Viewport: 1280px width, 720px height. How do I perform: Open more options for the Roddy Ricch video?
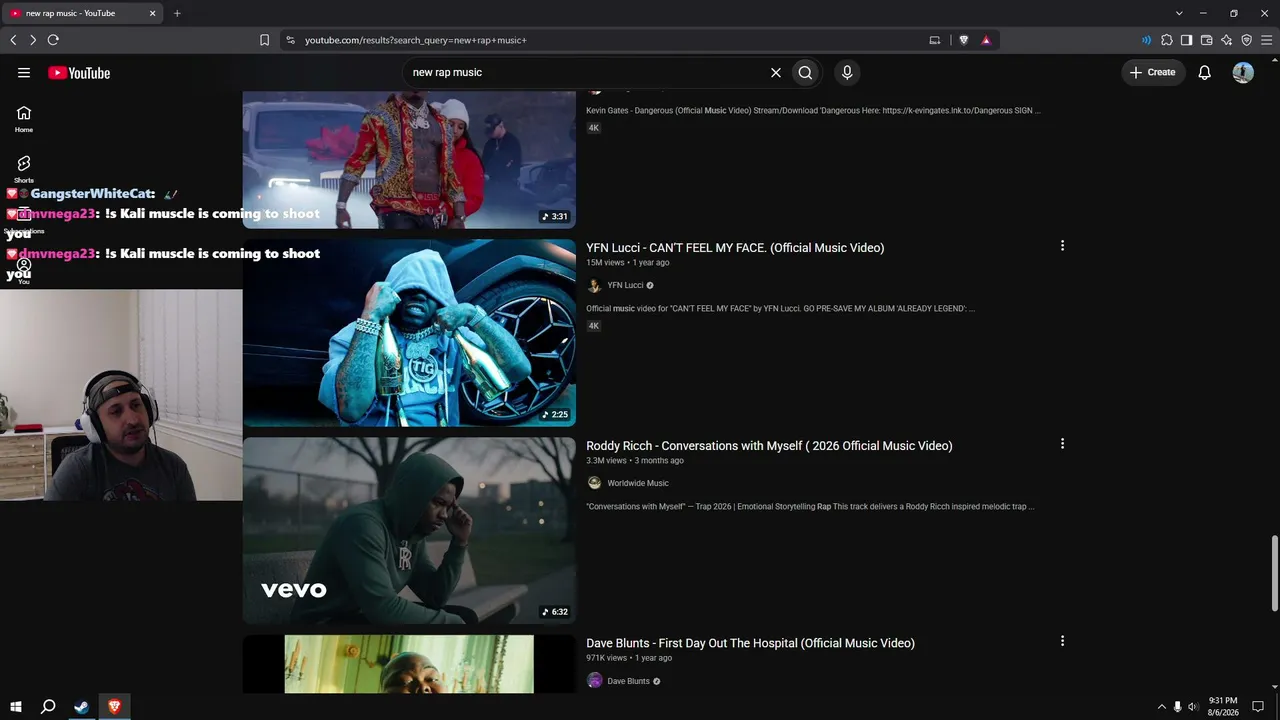1062,444
